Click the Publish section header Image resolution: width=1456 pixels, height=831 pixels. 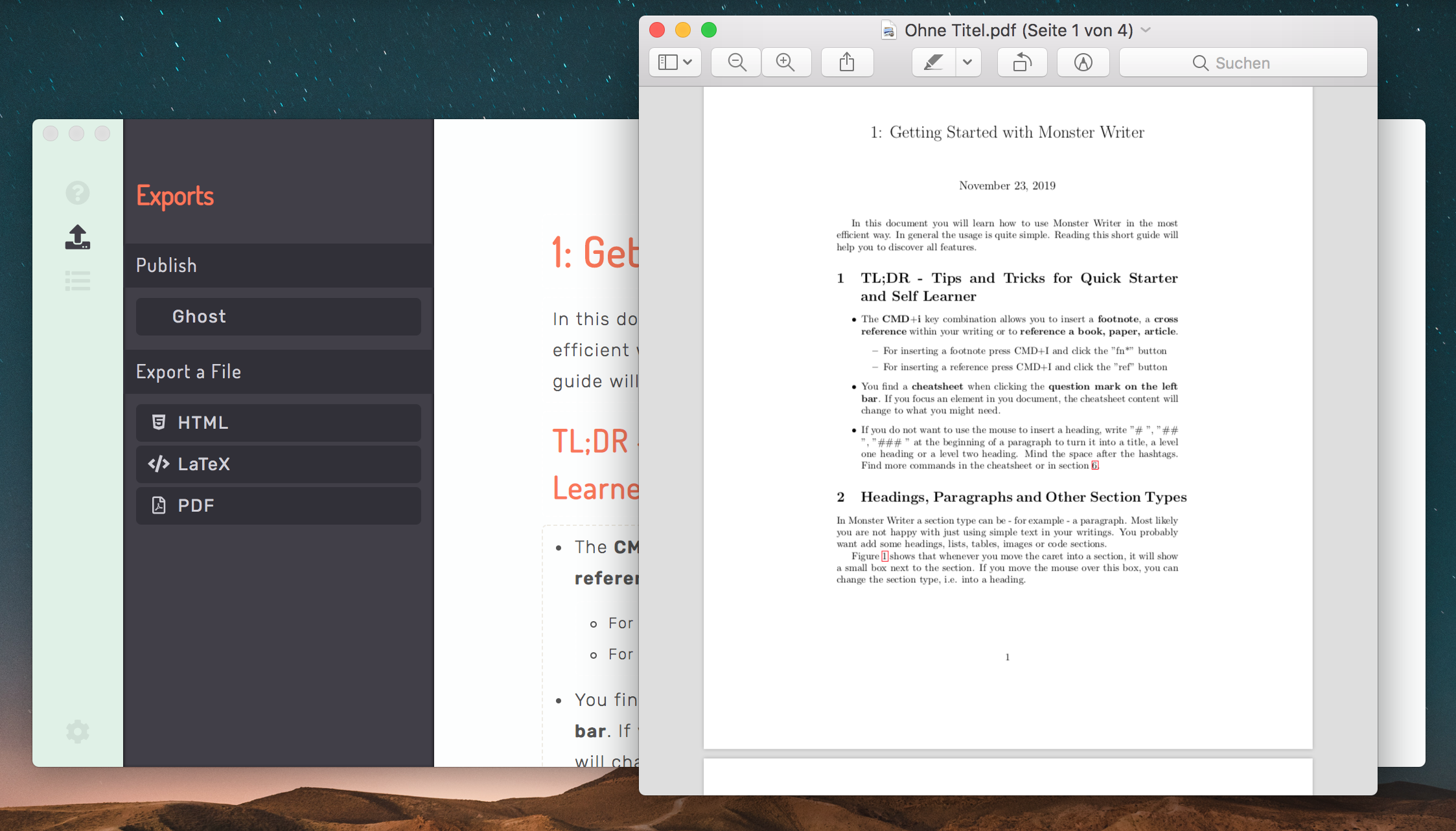point(279,266)
